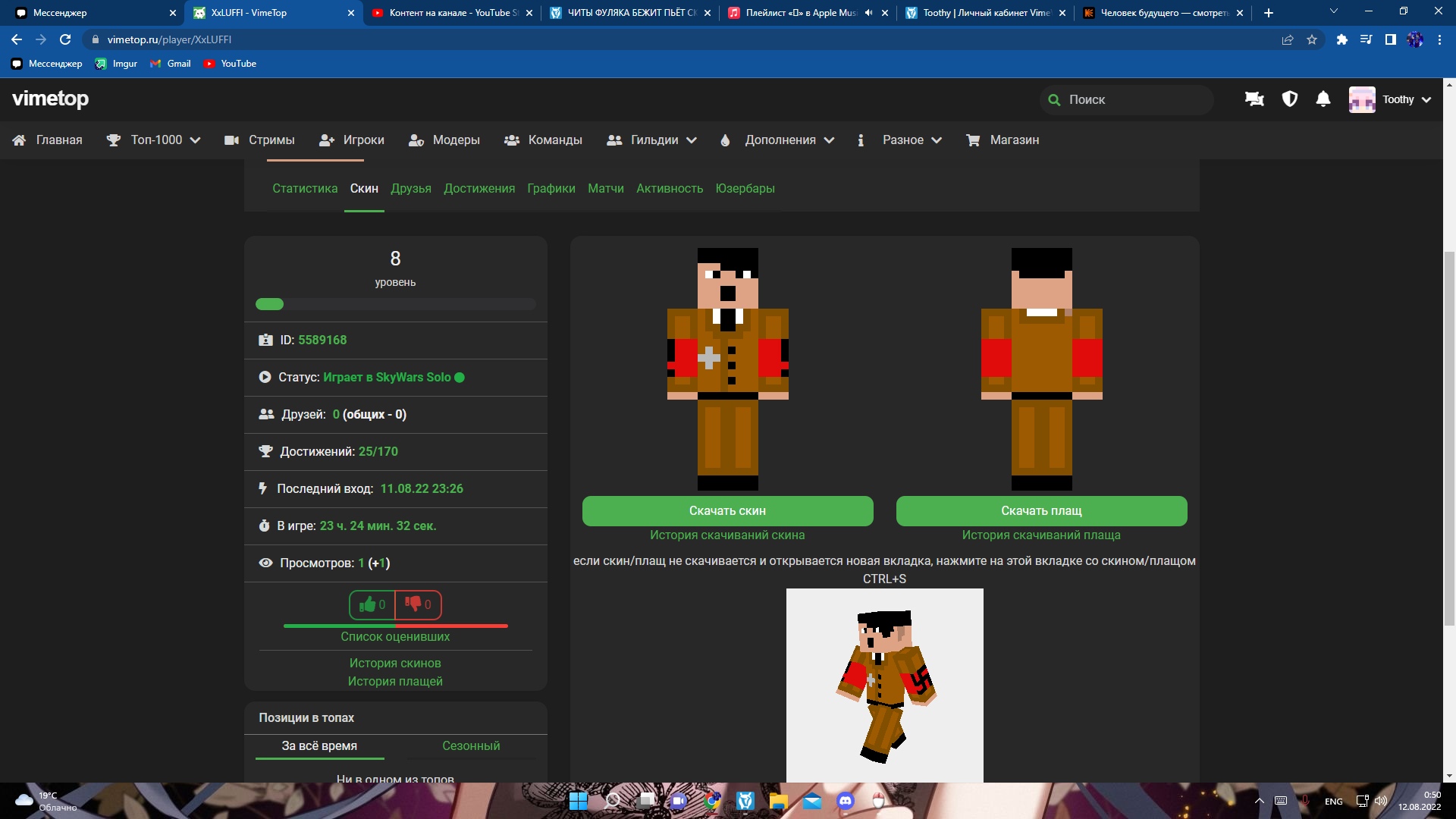Open the shield icon in header
Image resolution: width=1456 pixels, height=819 pixels.
click(1289, 99)
